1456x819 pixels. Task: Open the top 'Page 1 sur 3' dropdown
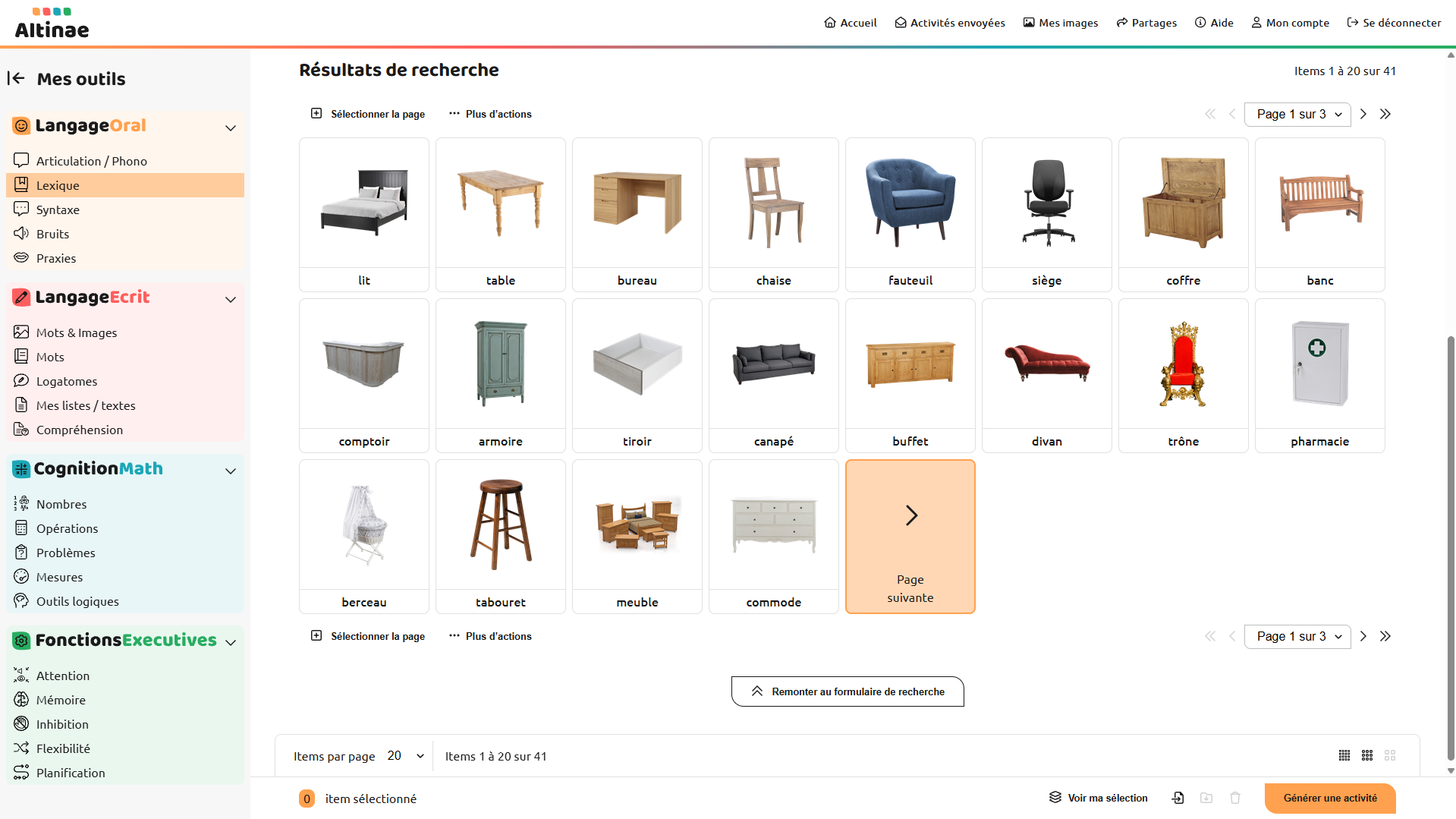click(x=1297, y=114)
